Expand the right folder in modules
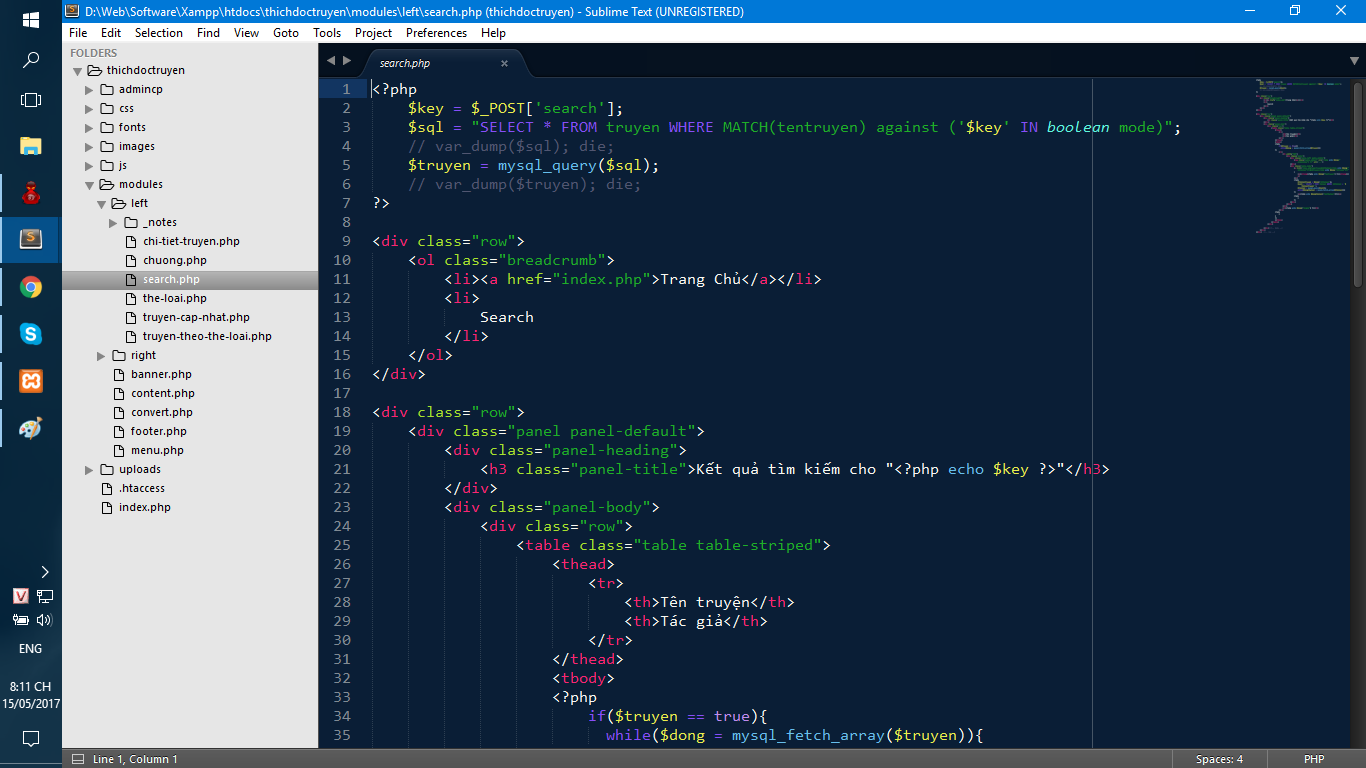The width and height of the screenshot is (1366, 768). point(102,356)
